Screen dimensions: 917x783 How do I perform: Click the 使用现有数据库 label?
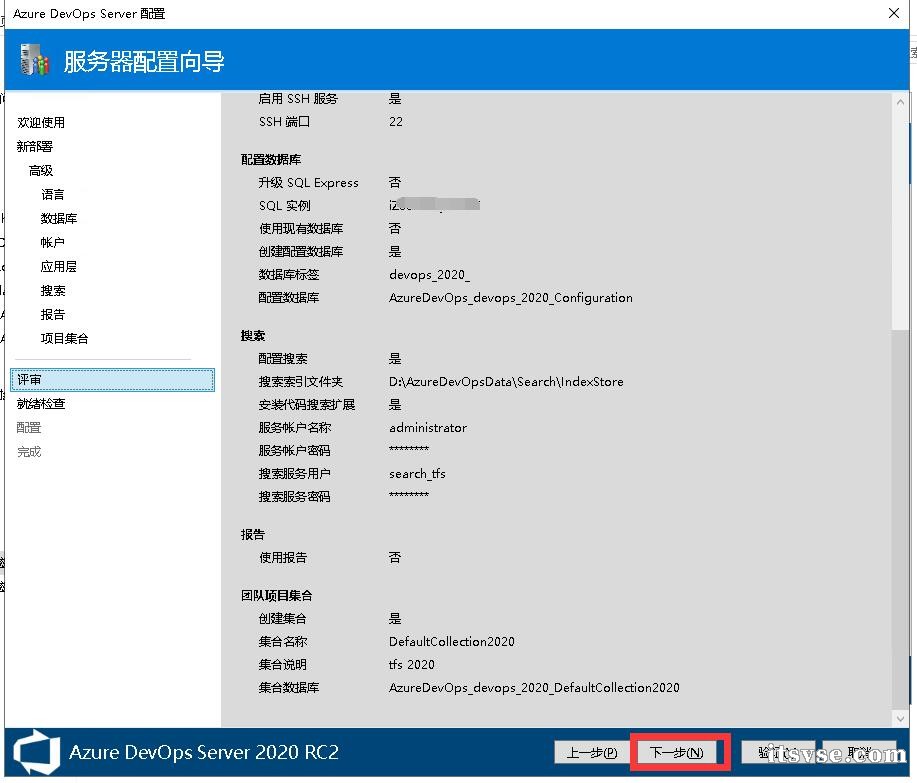[301, 229]
